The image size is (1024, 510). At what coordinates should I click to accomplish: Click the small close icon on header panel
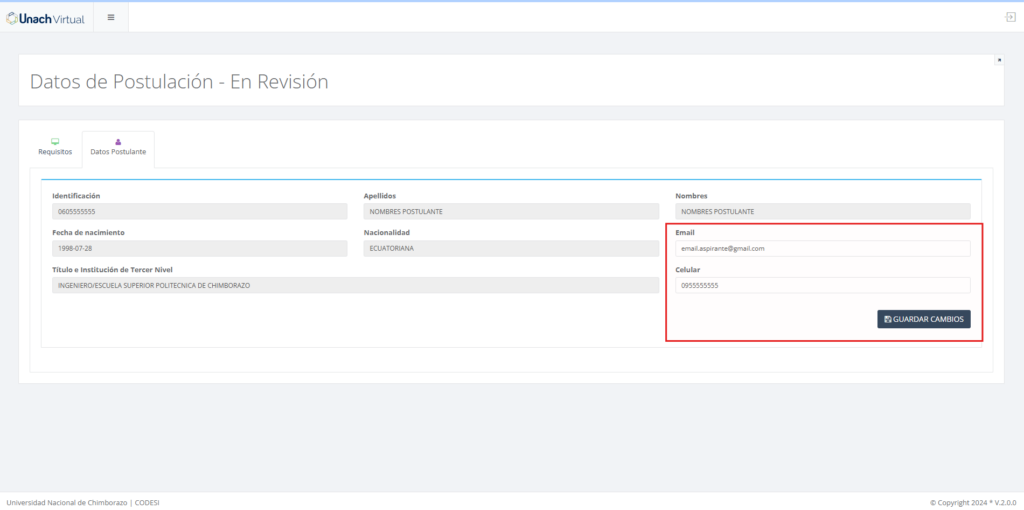pyautogui.click(x=998, y=60)
